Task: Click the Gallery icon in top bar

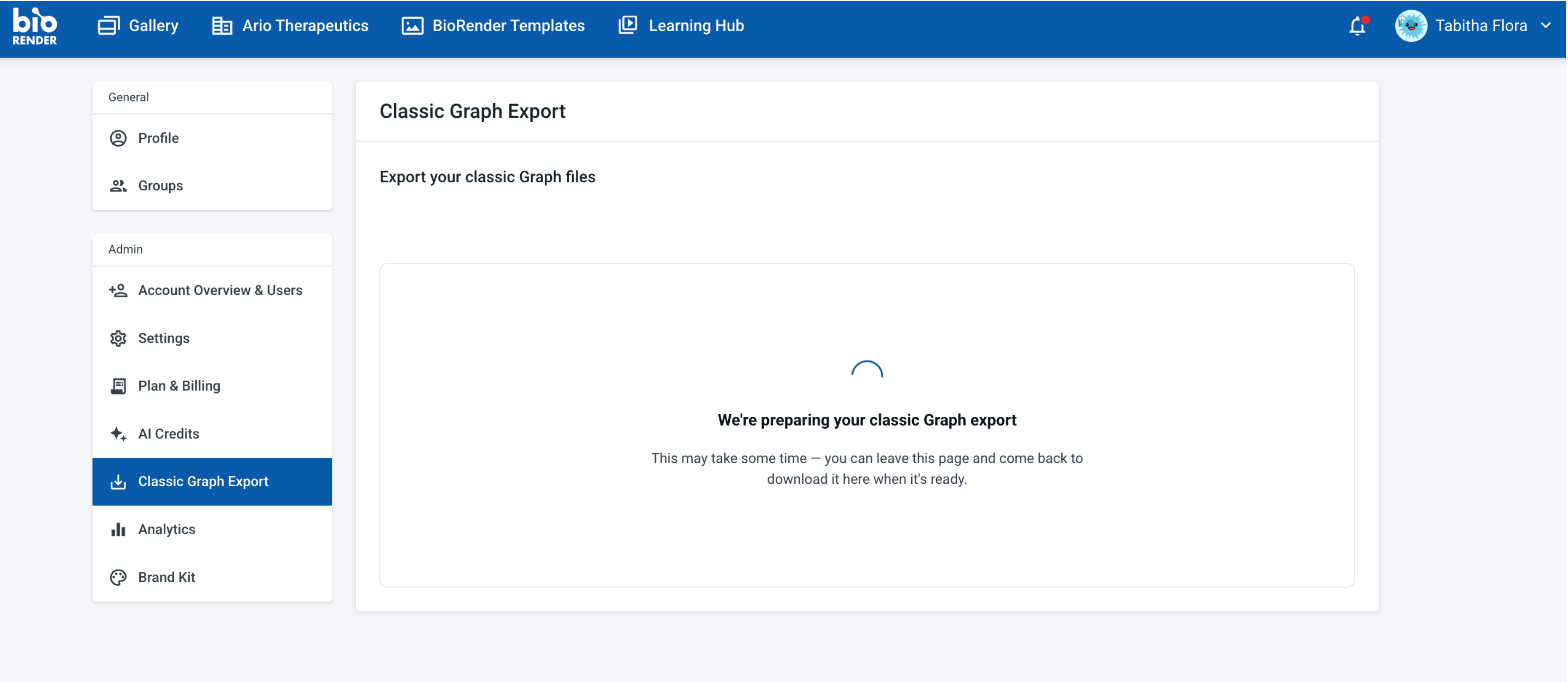Action: tap(108, 26)
